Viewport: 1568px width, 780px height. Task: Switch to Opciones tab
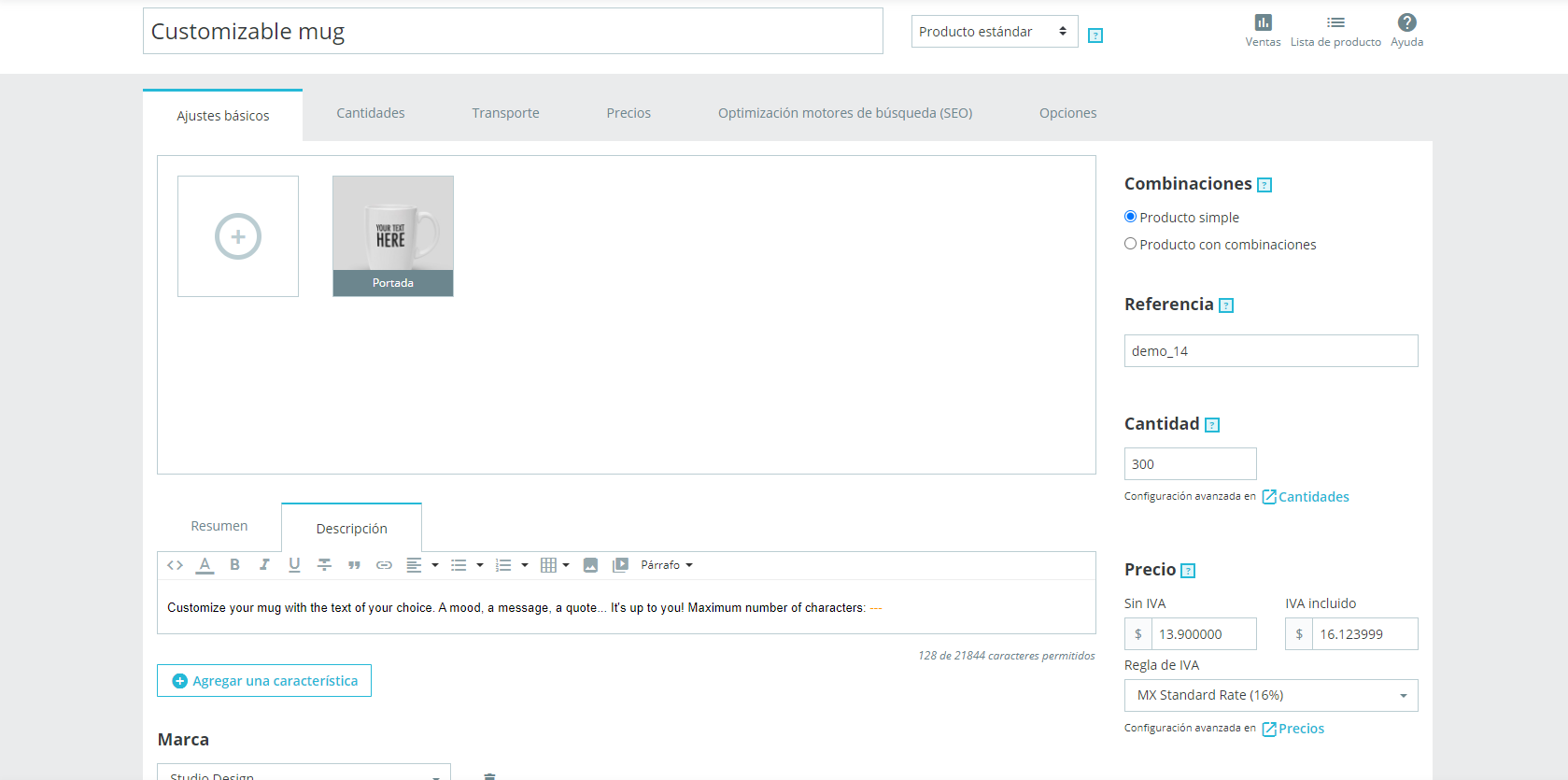[x=1067, y=113]
